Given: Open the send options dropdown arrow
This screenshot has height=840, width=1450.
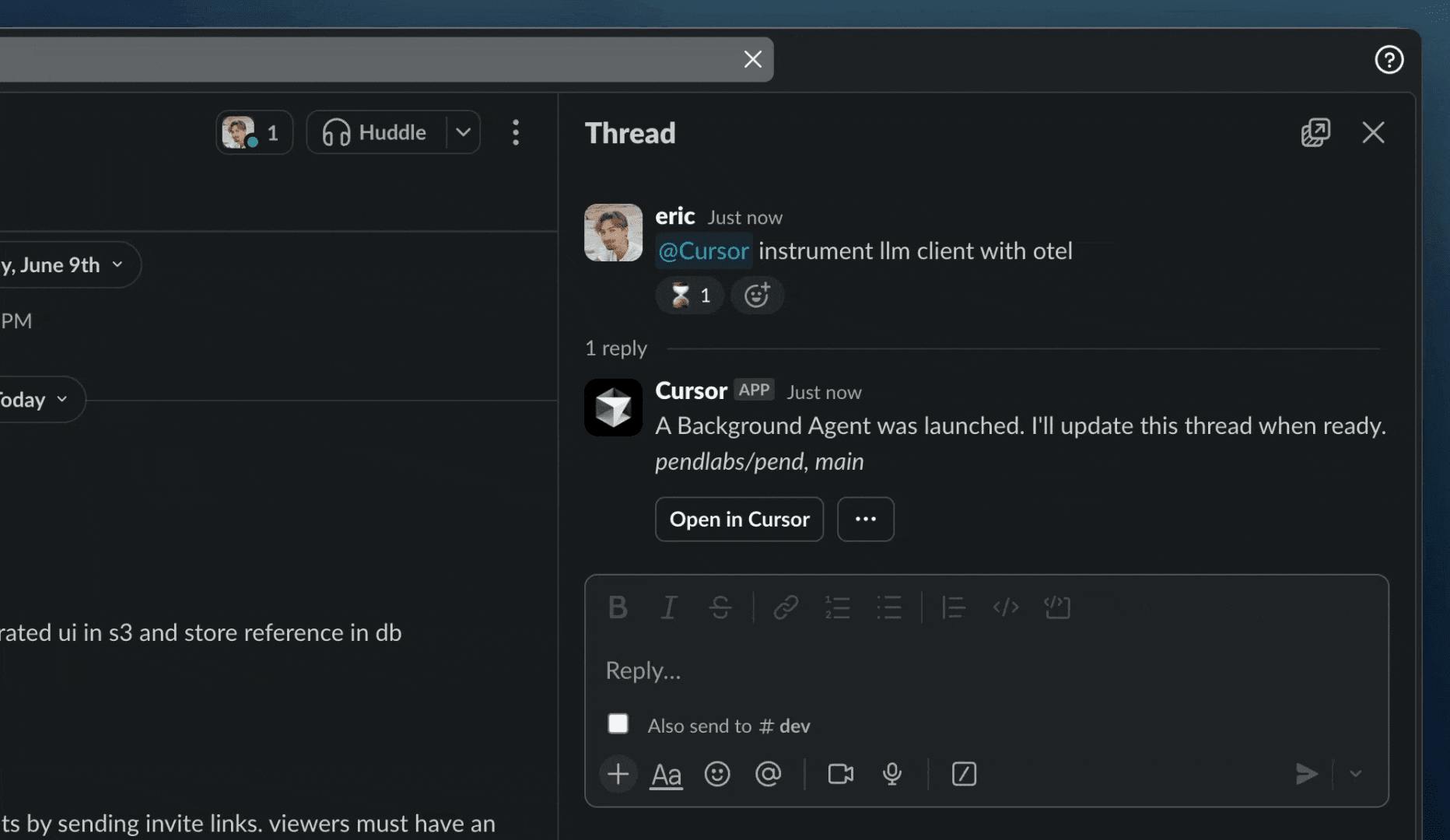Looking at the screenshot, I should click(1356, 774).
